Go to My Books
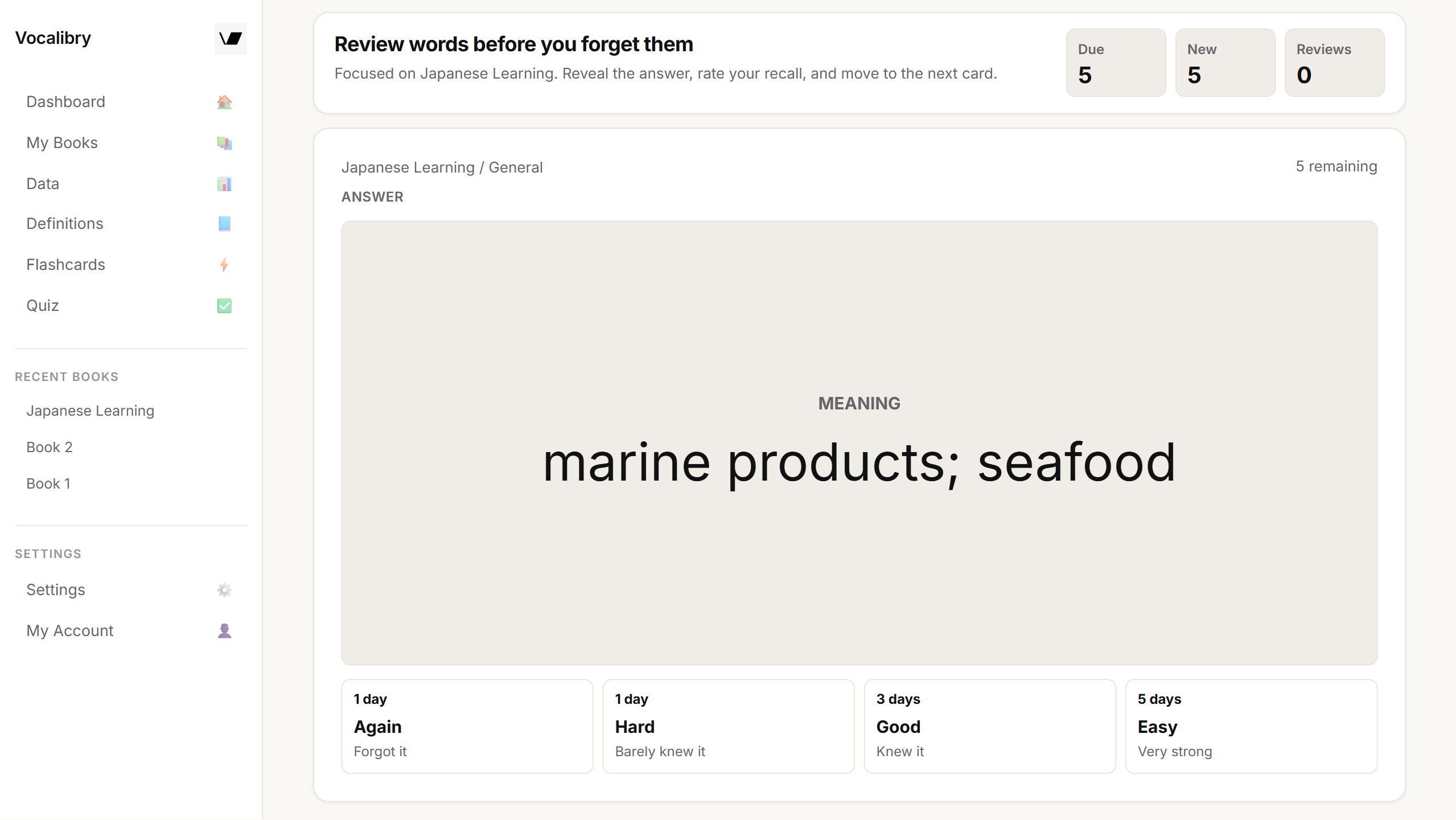Viewport: 1456px width, 820px height. click(130, 143)
